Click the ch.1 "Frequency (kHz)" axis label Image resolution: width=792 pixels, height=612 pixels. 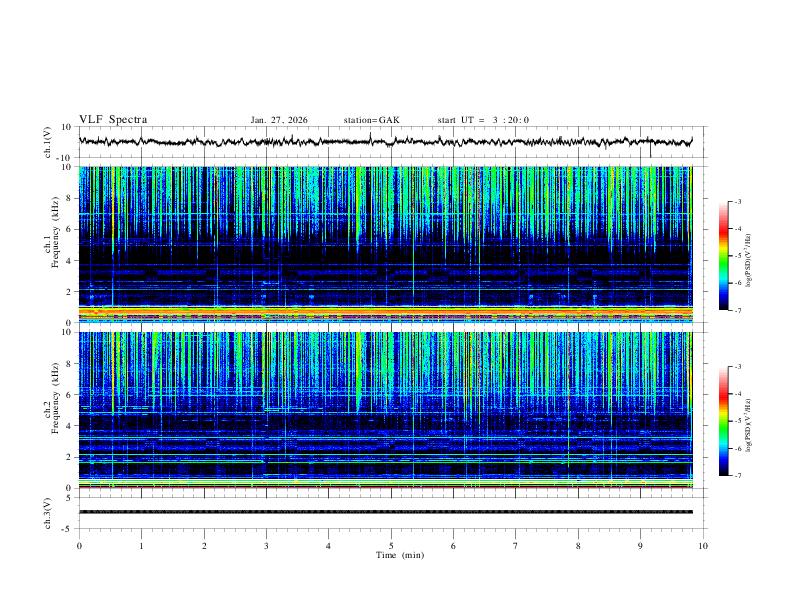tap(55, 232)
